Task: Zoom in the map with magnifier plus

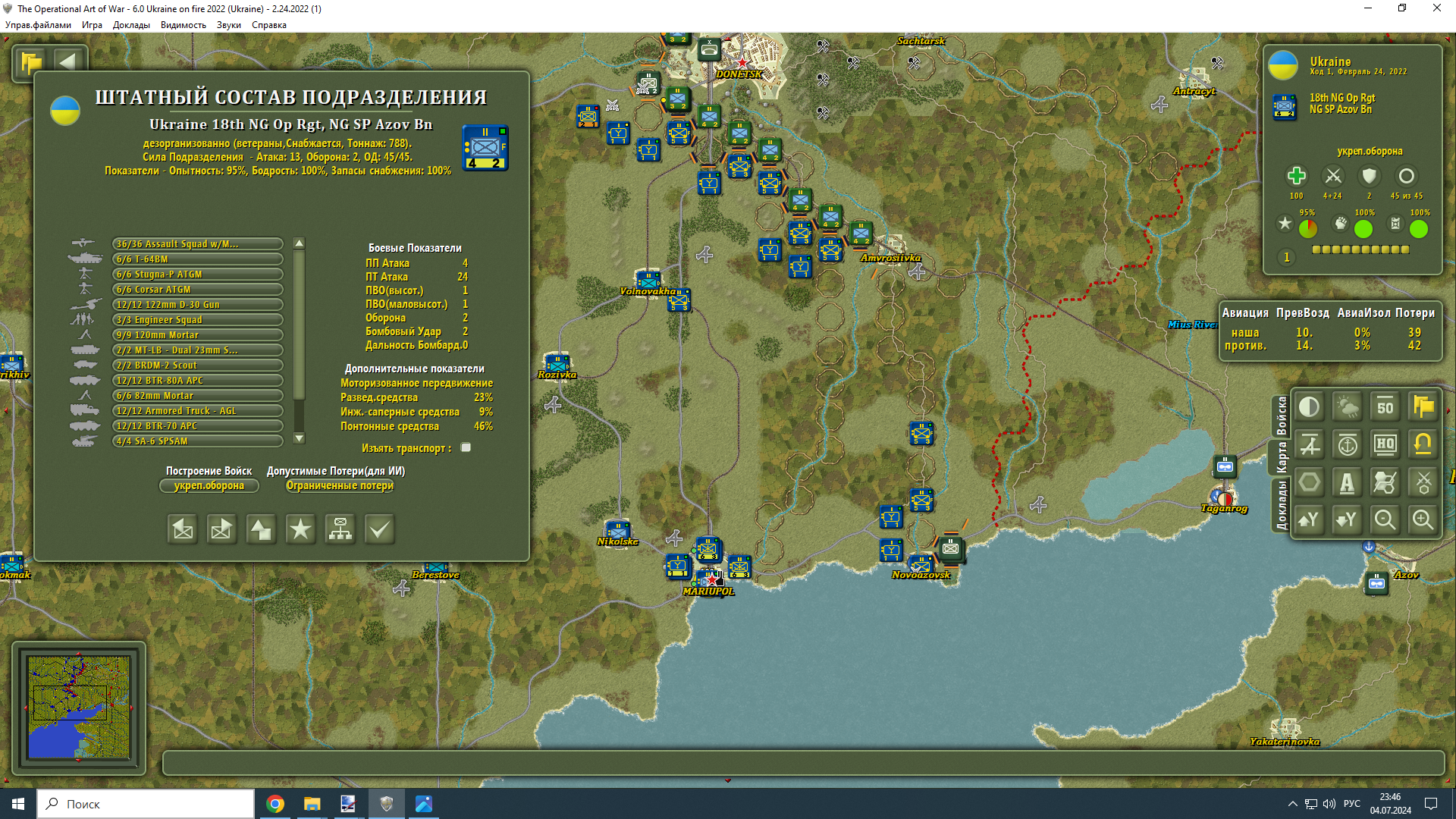Action: 1423,520
